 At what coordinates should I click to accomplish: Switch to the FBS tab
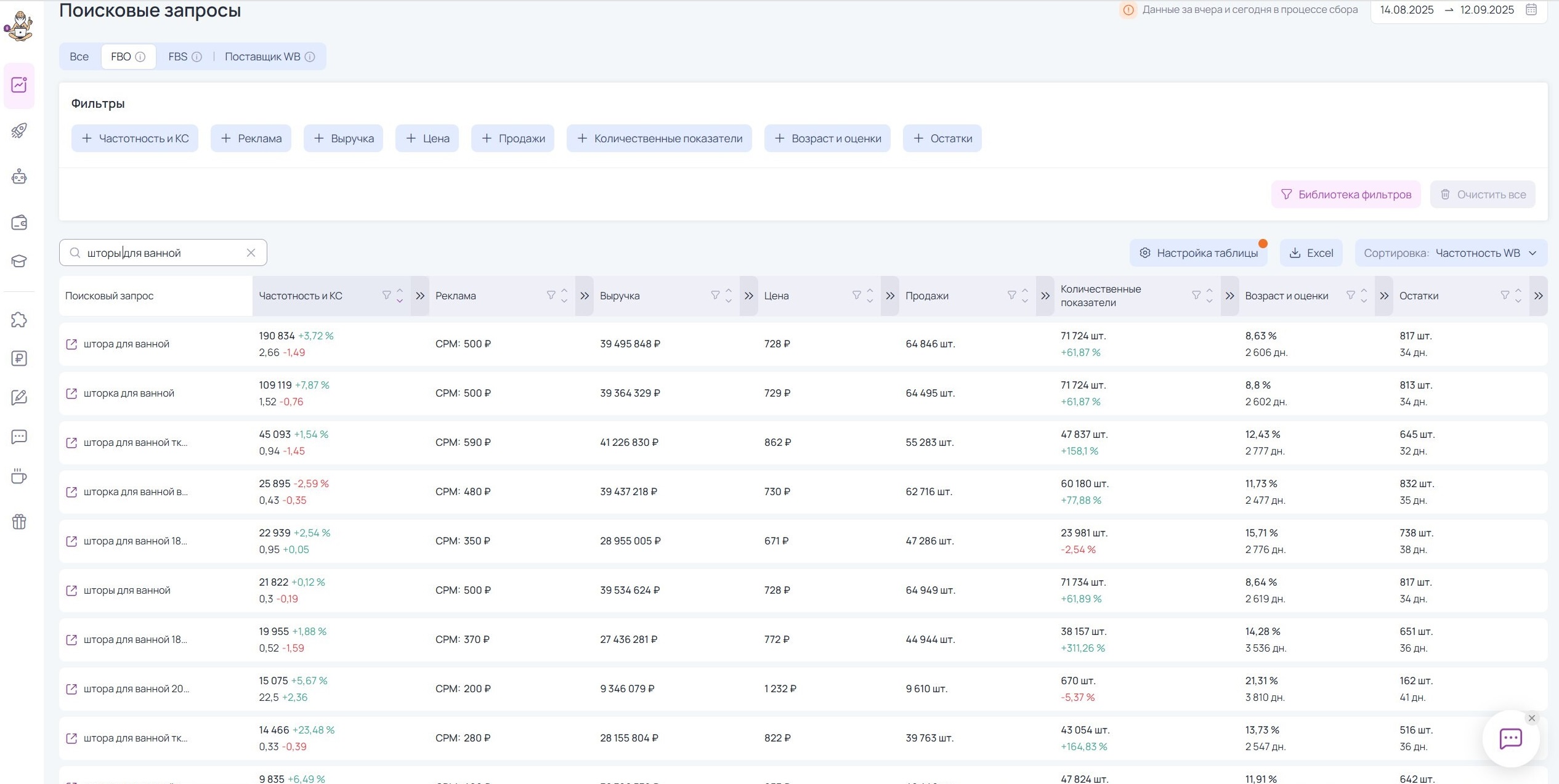(x=178, y=57)
